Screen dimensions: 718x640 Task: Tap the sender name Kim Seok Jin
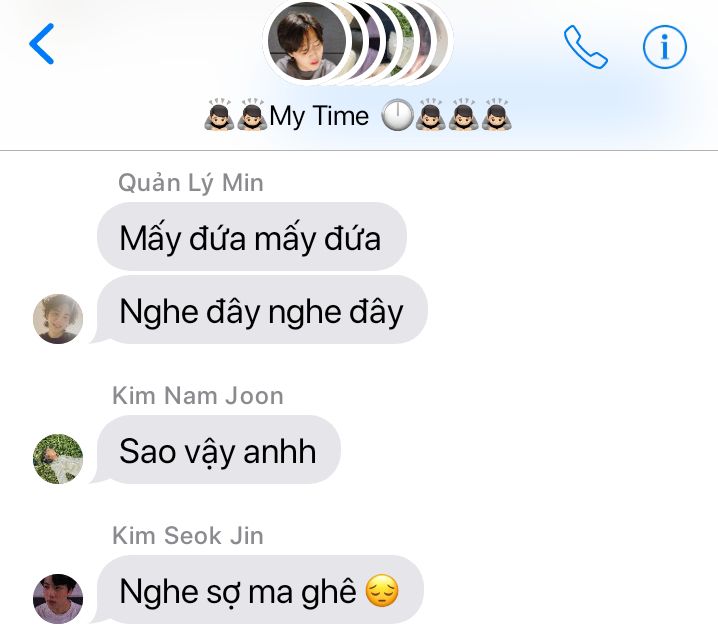click(188, 536)
